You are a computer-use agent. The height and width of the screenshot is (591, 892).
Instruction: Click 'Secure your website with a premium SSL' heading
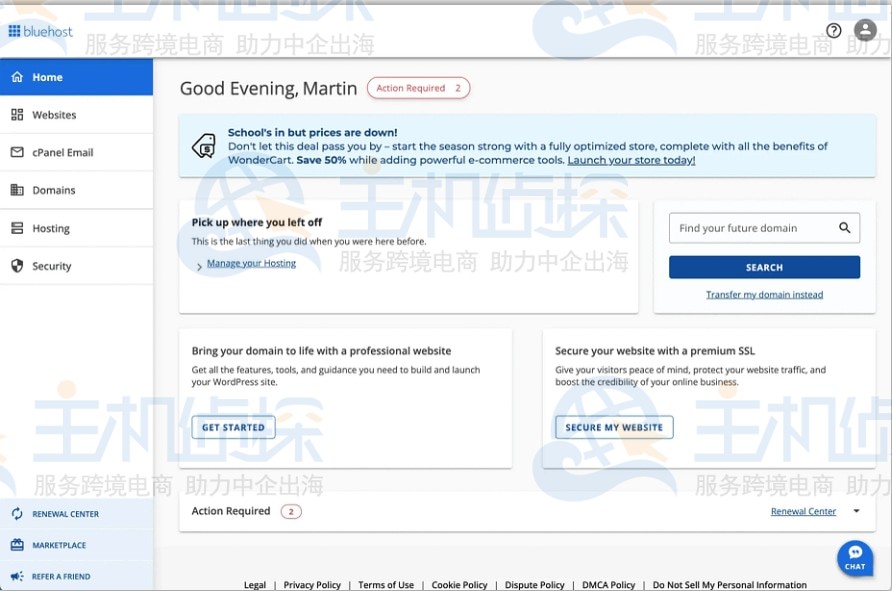click(655, 351)
